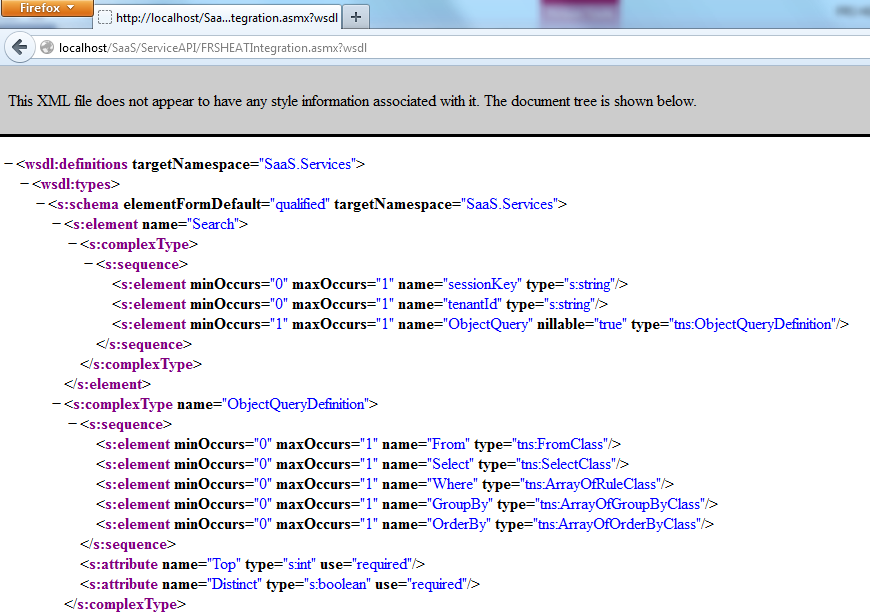This screenshot has width=870, height=612.
Task: Collapse the s:sequence containing From element
Action: [73, 424]
